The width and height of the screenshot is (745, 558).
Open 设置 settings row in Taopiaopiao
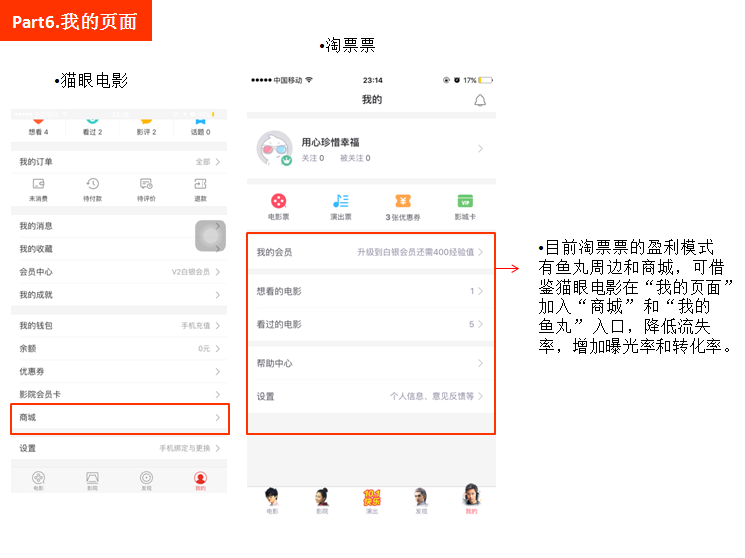(x=371, y=396)
